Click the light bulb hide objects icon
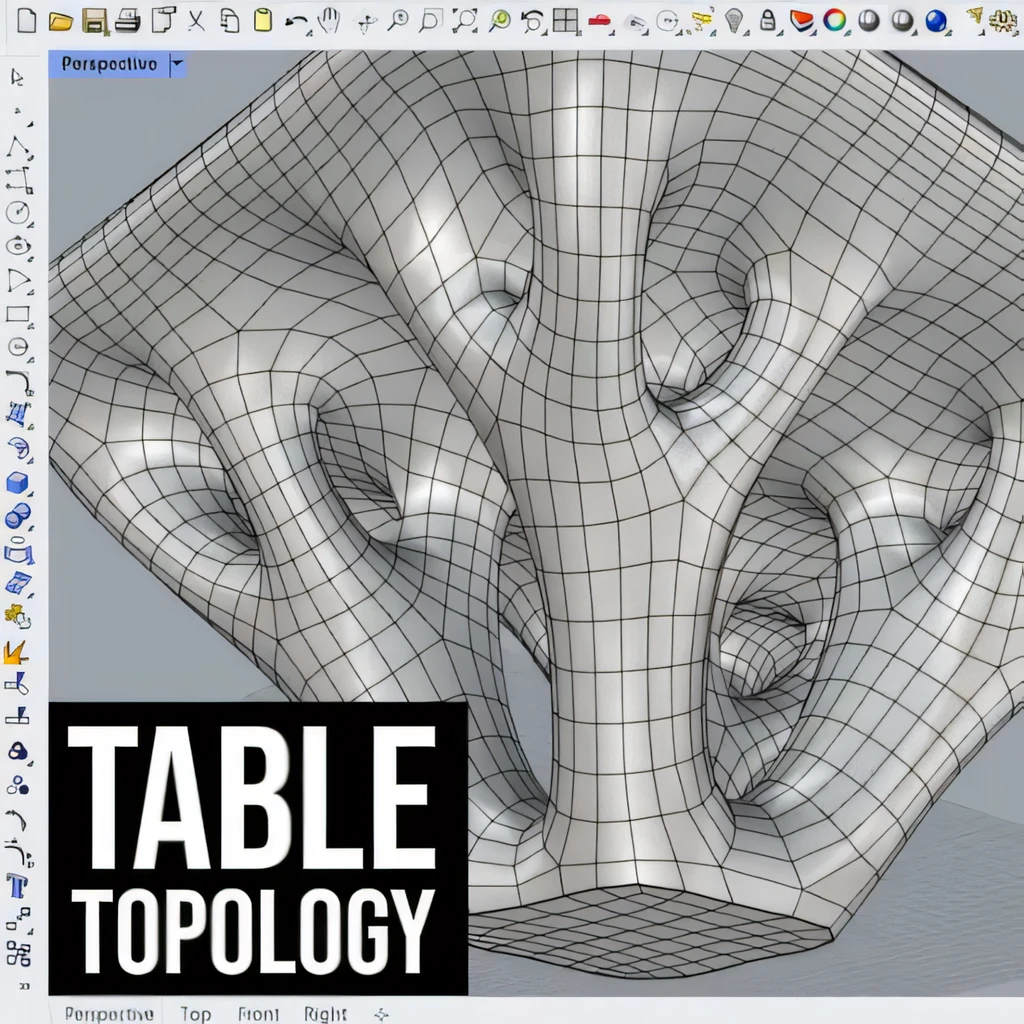The width and height of the screenshot is (1024, 1024). pyautogui.click(x=735, y=22)
